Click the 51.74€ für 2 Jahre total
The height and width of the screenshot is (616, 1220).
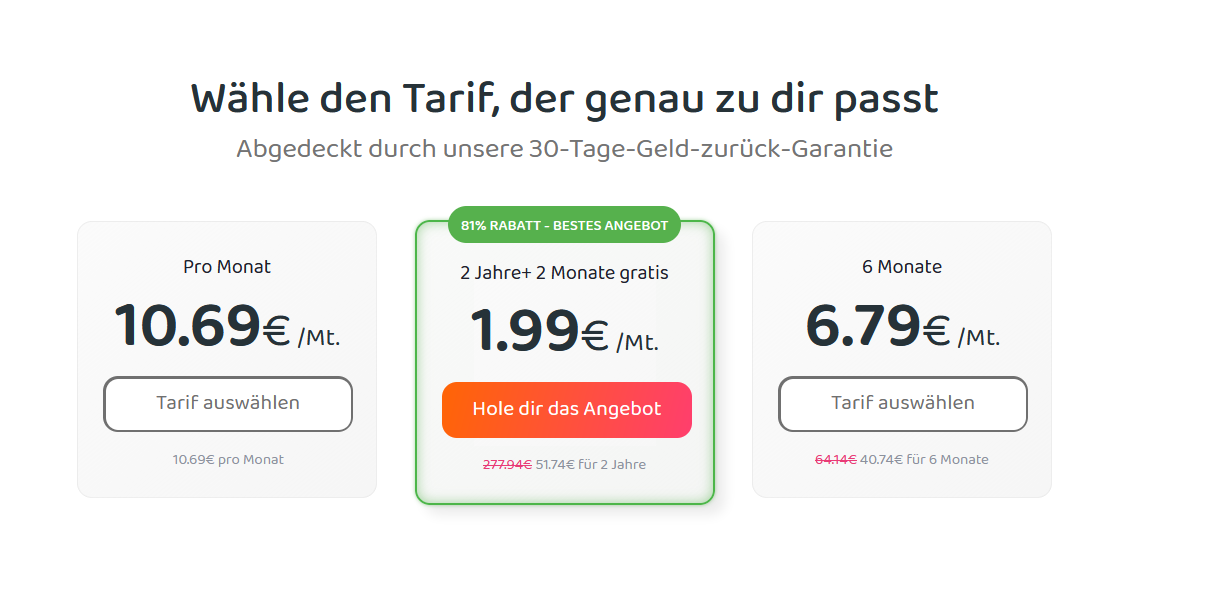591,465
